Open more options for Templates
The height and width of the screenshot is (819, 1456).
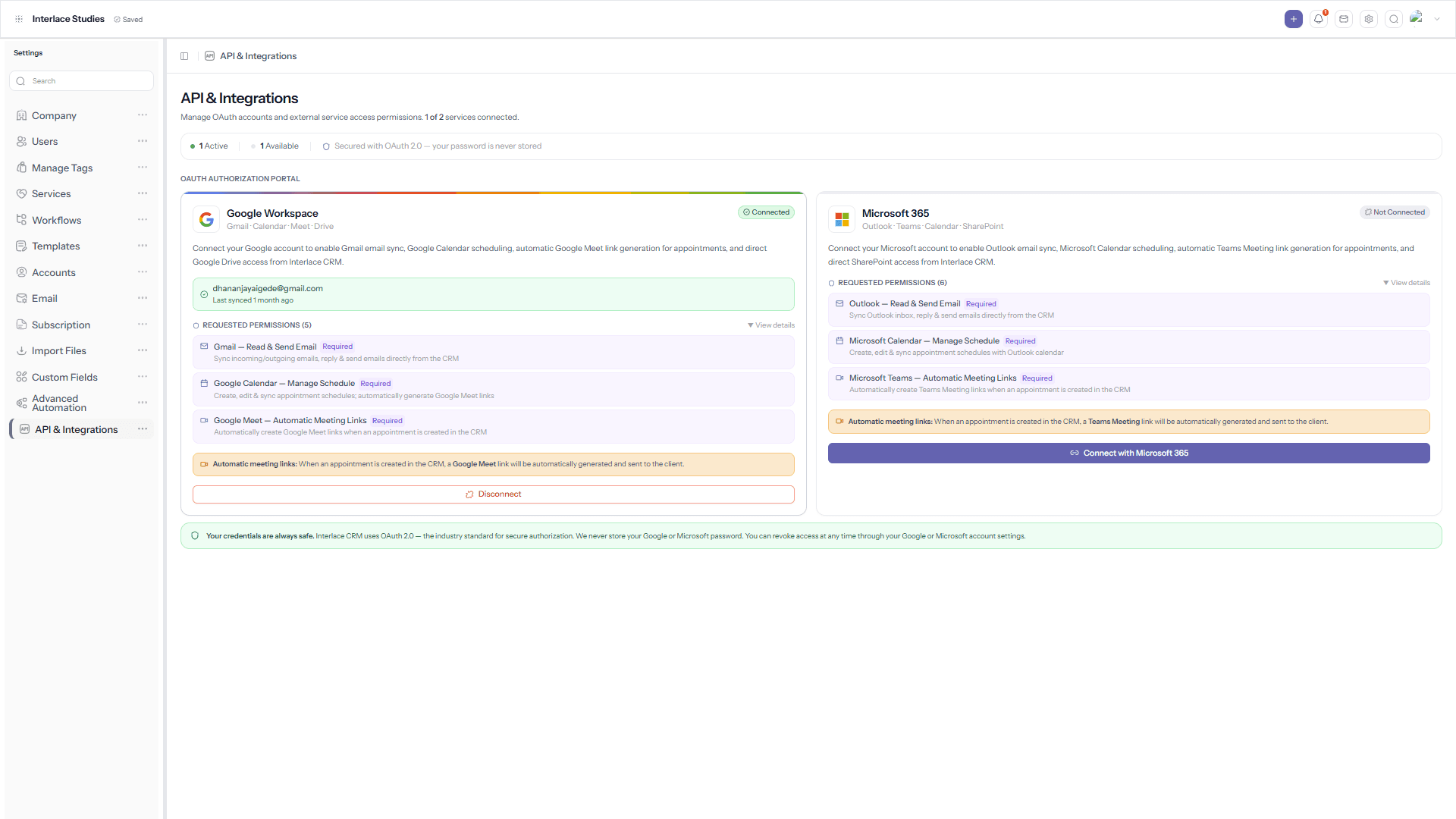tap(143, 246)
